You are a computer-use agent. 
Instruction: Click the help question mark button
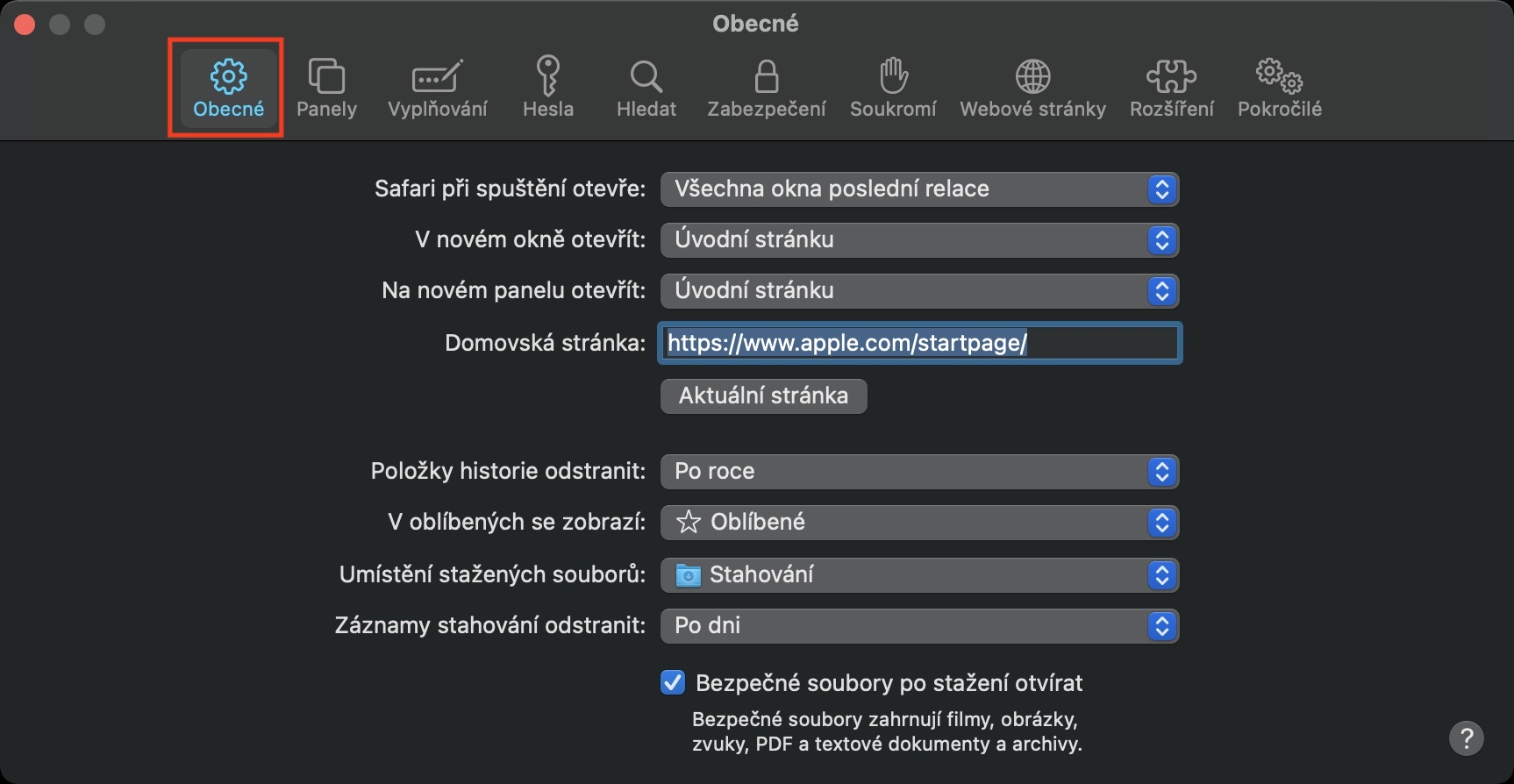tap(1466, 738)
